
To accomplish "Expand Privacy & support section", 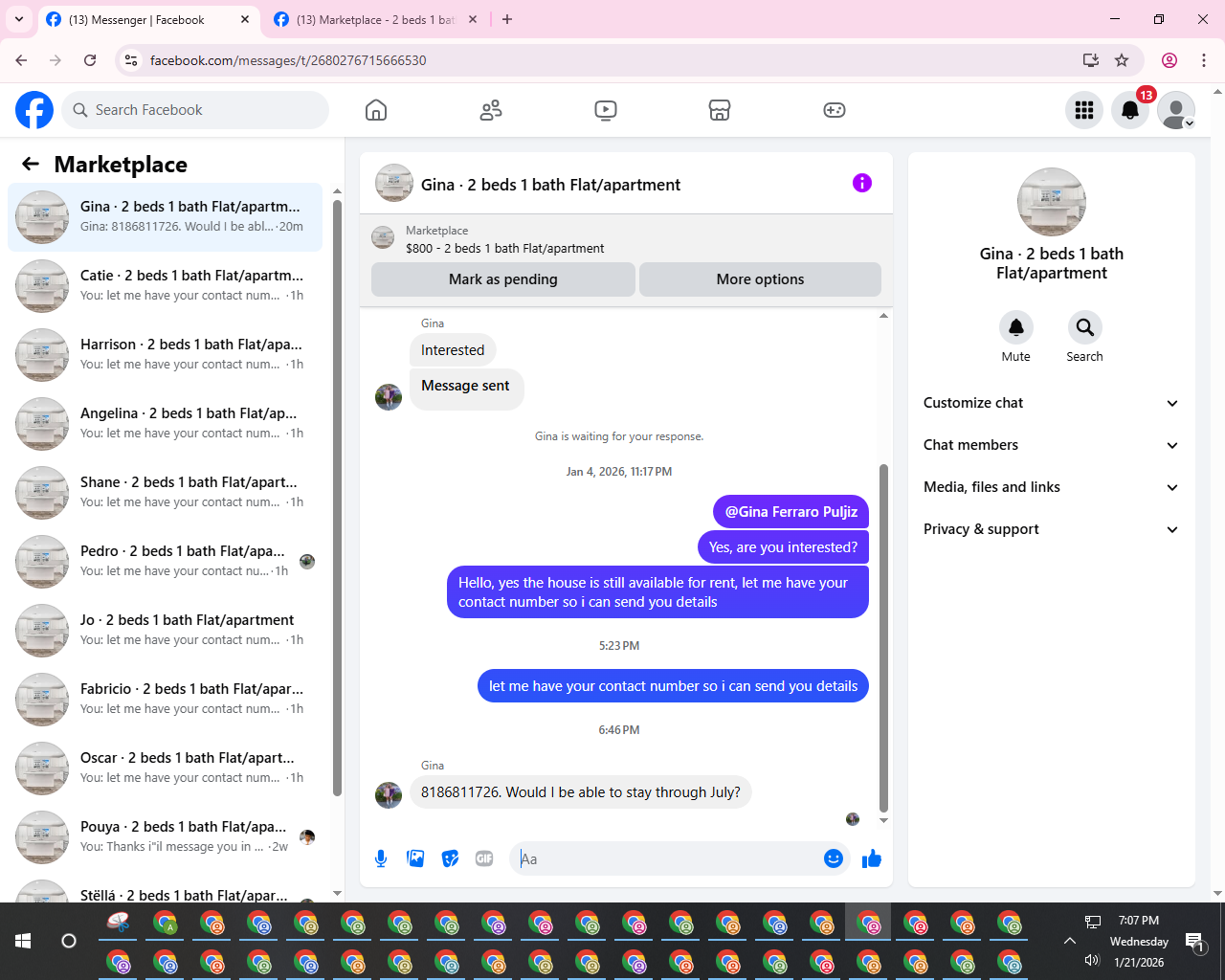I will 1051,529.
